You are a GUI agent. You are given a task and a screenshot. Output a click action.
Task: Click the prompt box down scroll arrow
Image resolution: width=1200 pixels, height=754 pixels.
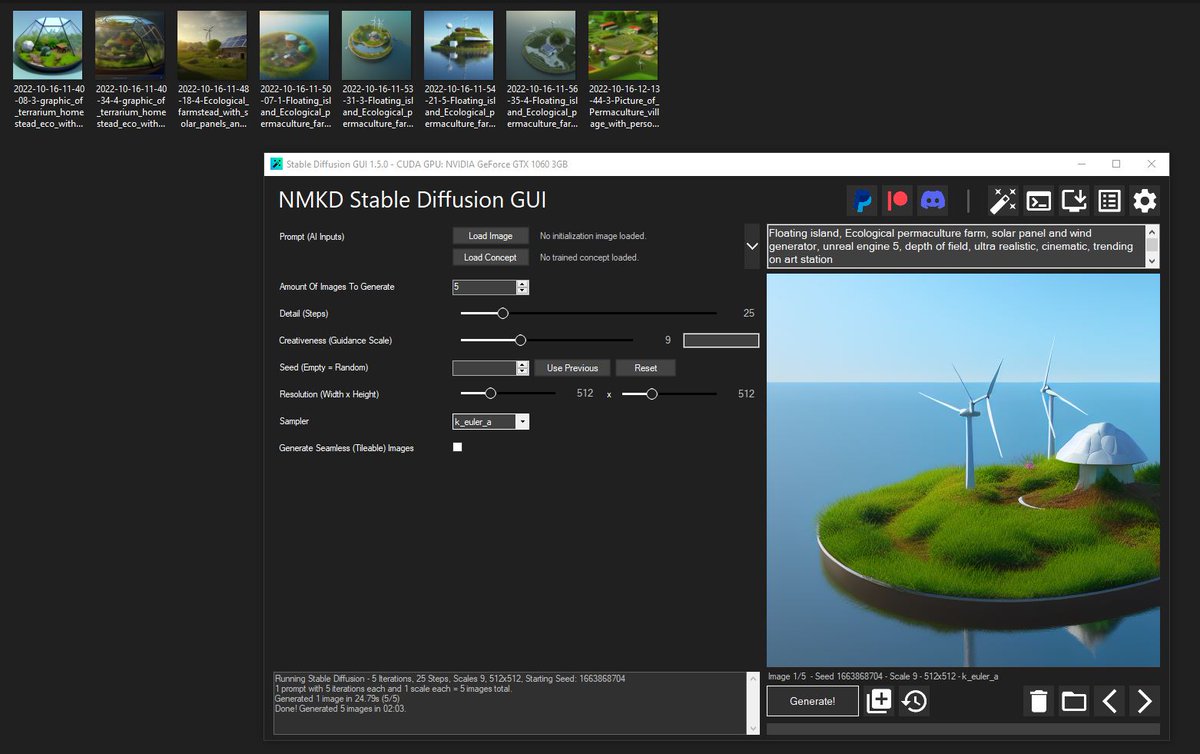click(x=1153, y=260)
